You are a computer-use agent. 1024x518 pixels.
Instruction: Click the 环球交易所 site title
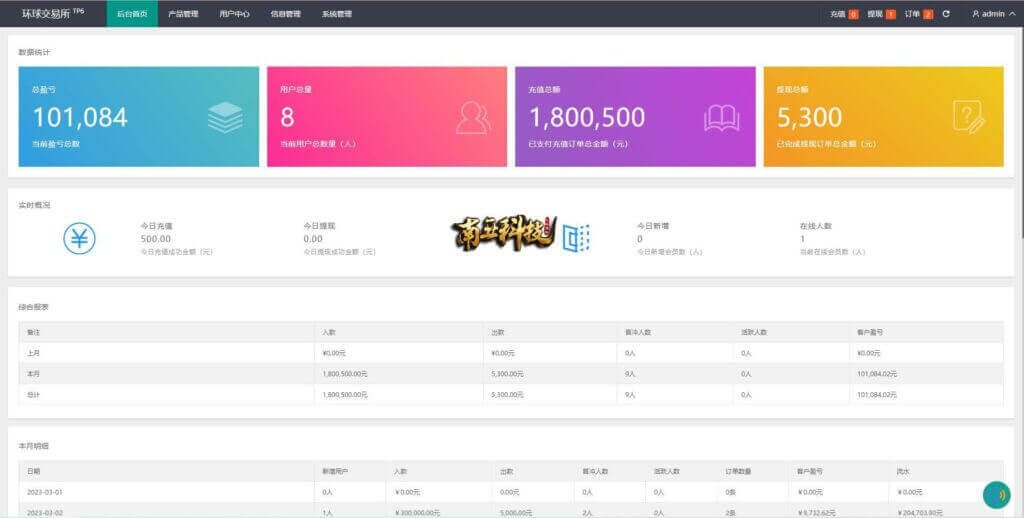48,14
